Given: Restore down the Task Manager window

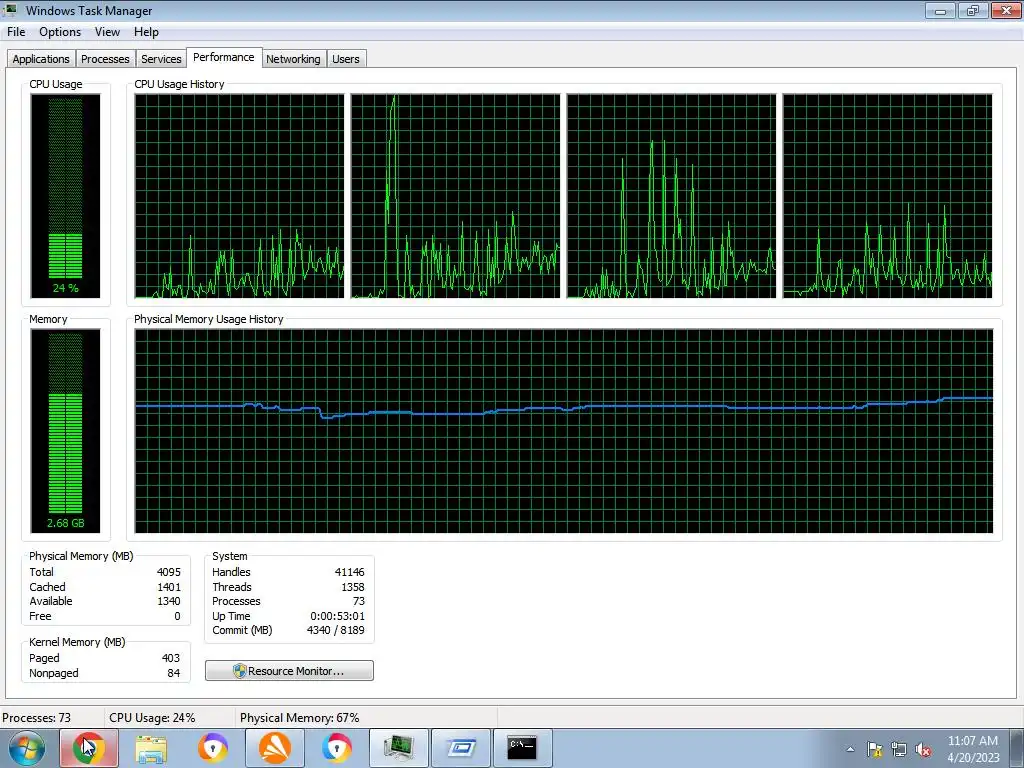Looking at the screenshot, I should 973,10.
